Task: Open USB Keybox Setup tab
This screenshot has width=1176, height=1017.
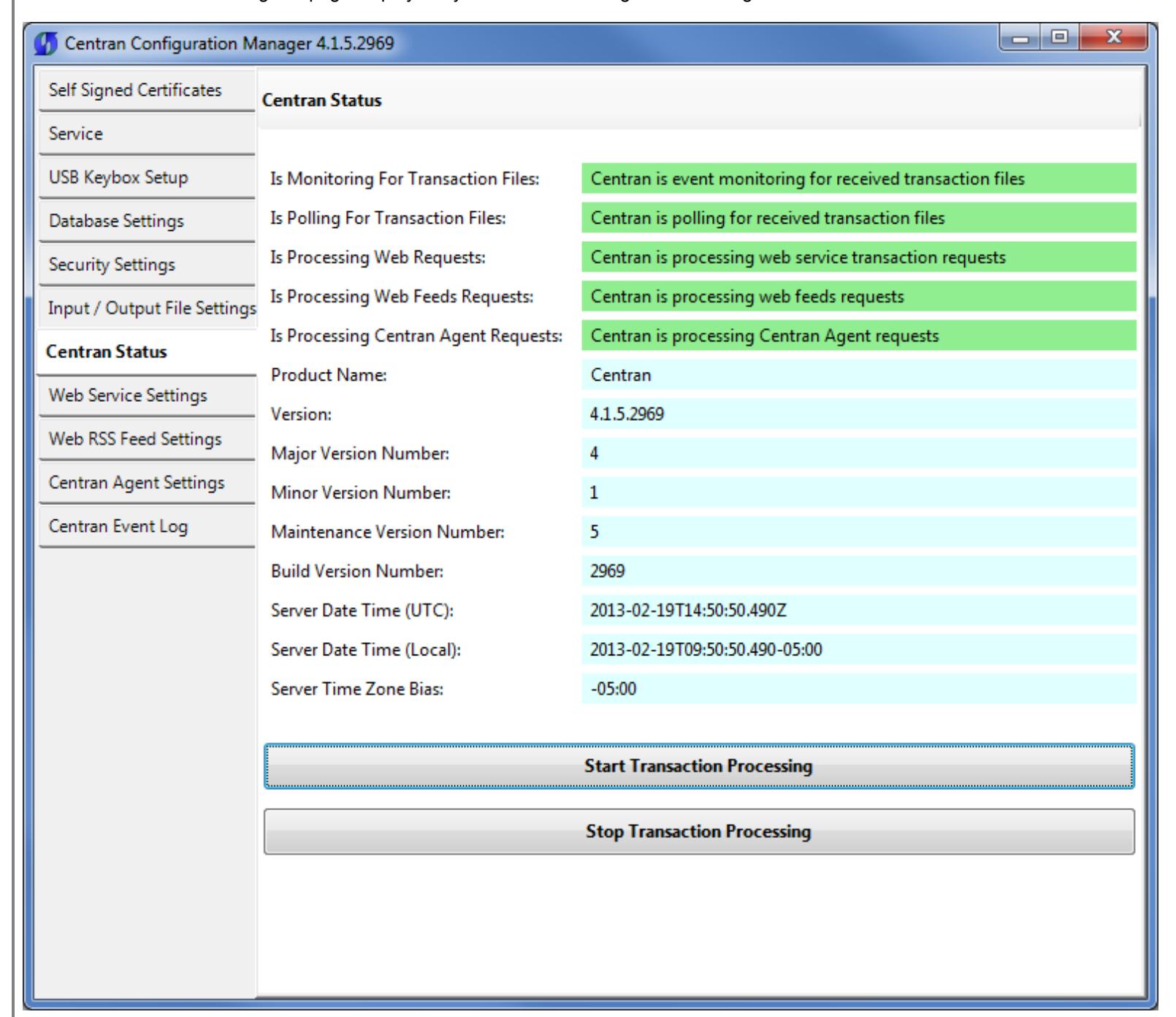Action: click(x=147, y=178)
